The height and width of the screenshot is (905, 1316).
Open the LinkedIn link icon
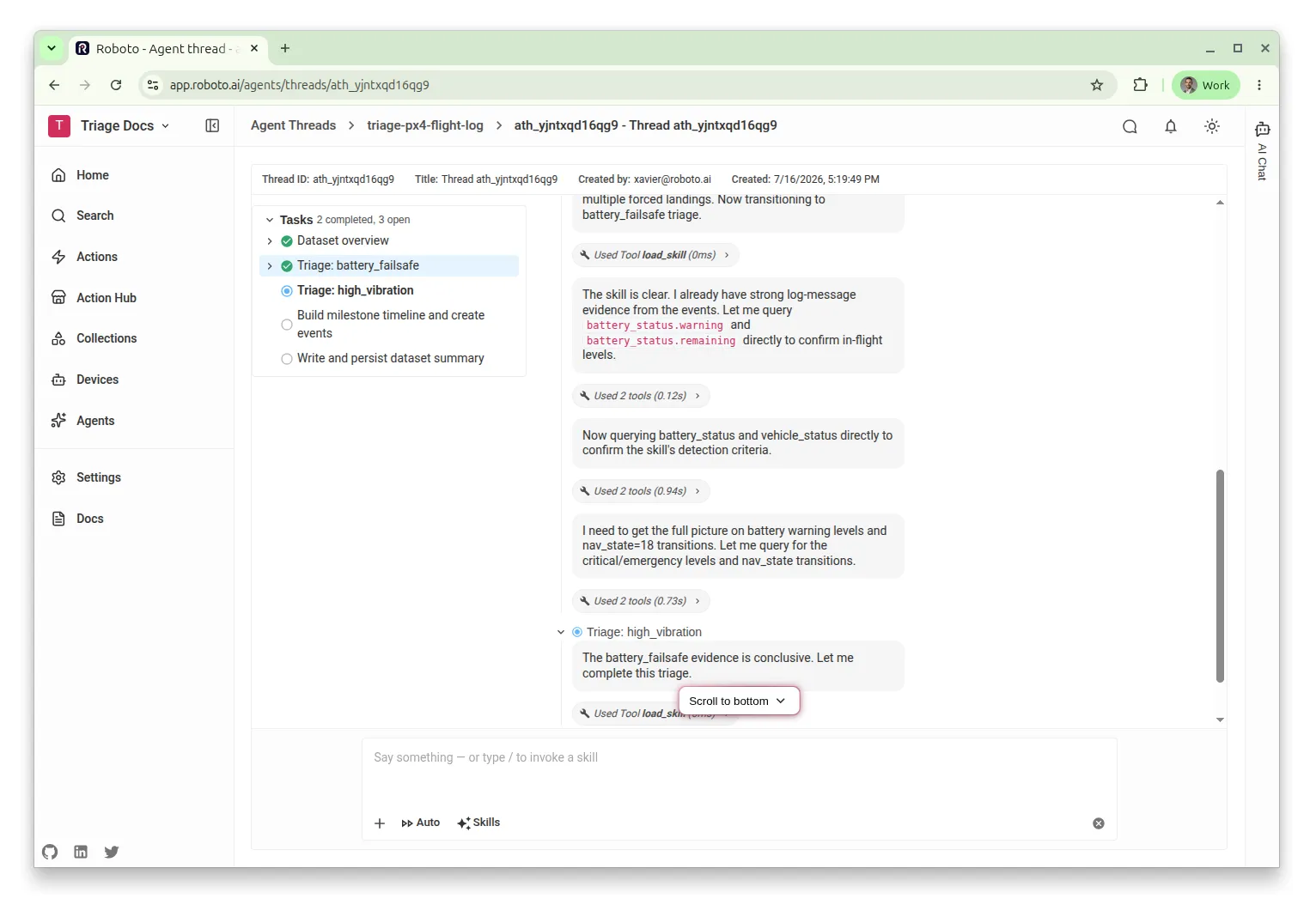[81, 852]
